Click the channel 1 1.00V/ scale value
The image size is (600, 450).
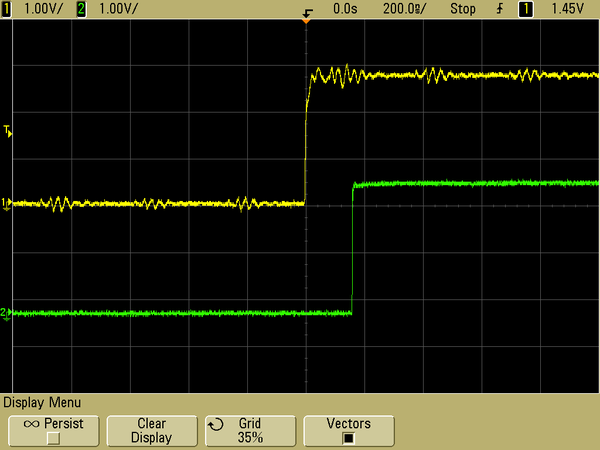click(x=43, y=9)
